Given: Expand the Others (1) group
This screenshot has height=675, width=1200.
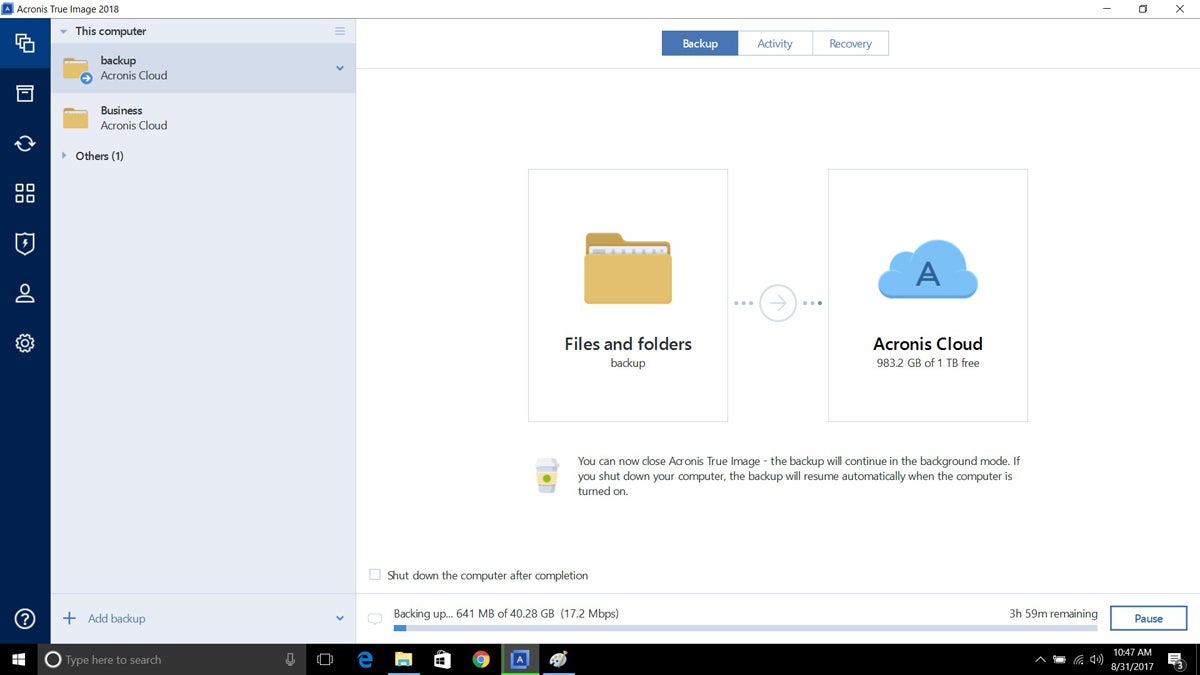Looking at the screenshot, I should [64, 156].
